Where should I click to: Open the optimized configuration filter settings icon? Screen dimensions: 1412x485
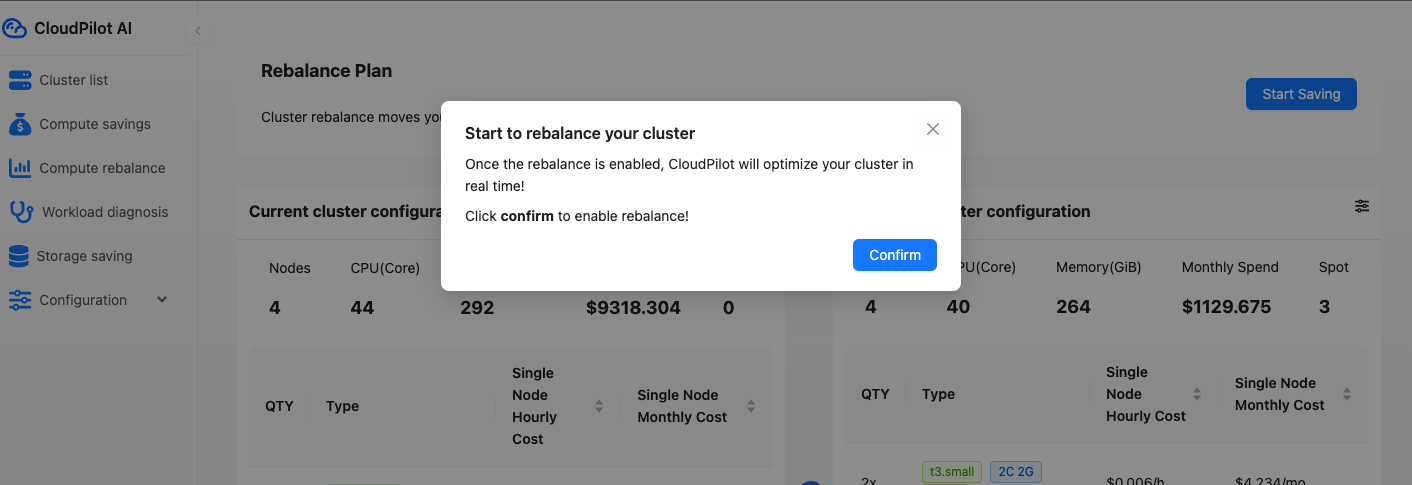1362,206
